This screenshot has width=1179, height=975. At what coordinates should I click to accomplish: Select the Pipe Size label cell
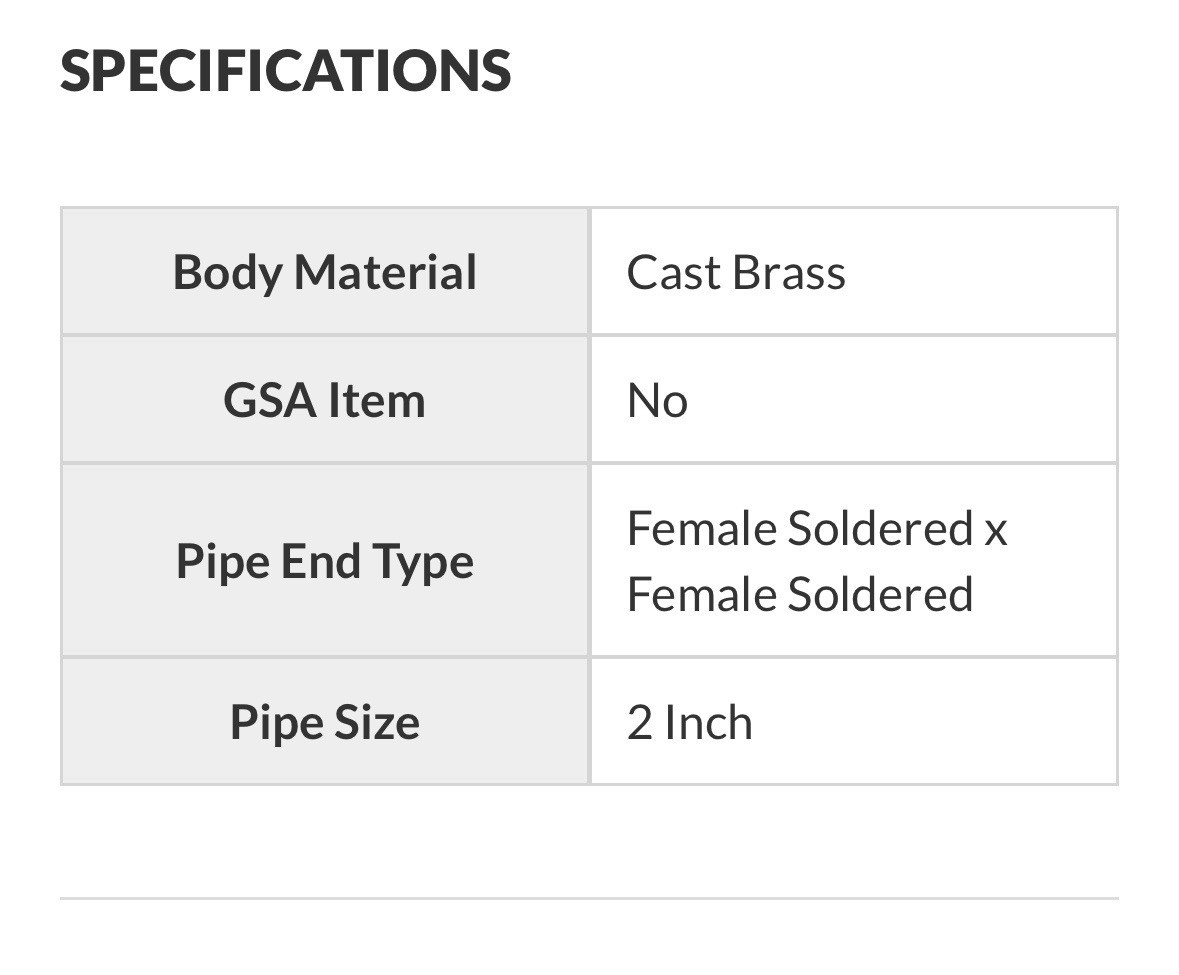coord(325,722)
